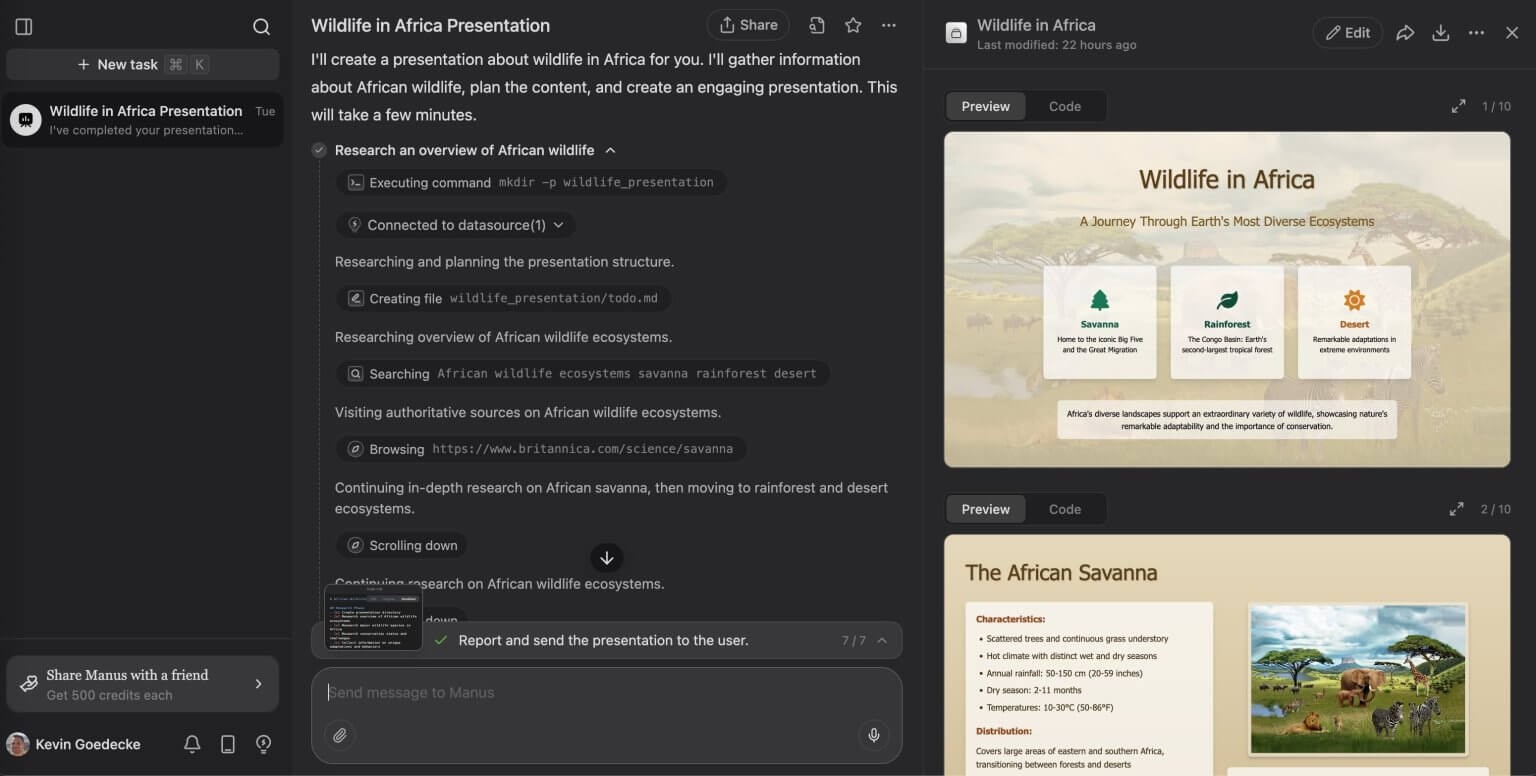Open the three-dot menu on the Wildlife panel

coord(1476,32)
